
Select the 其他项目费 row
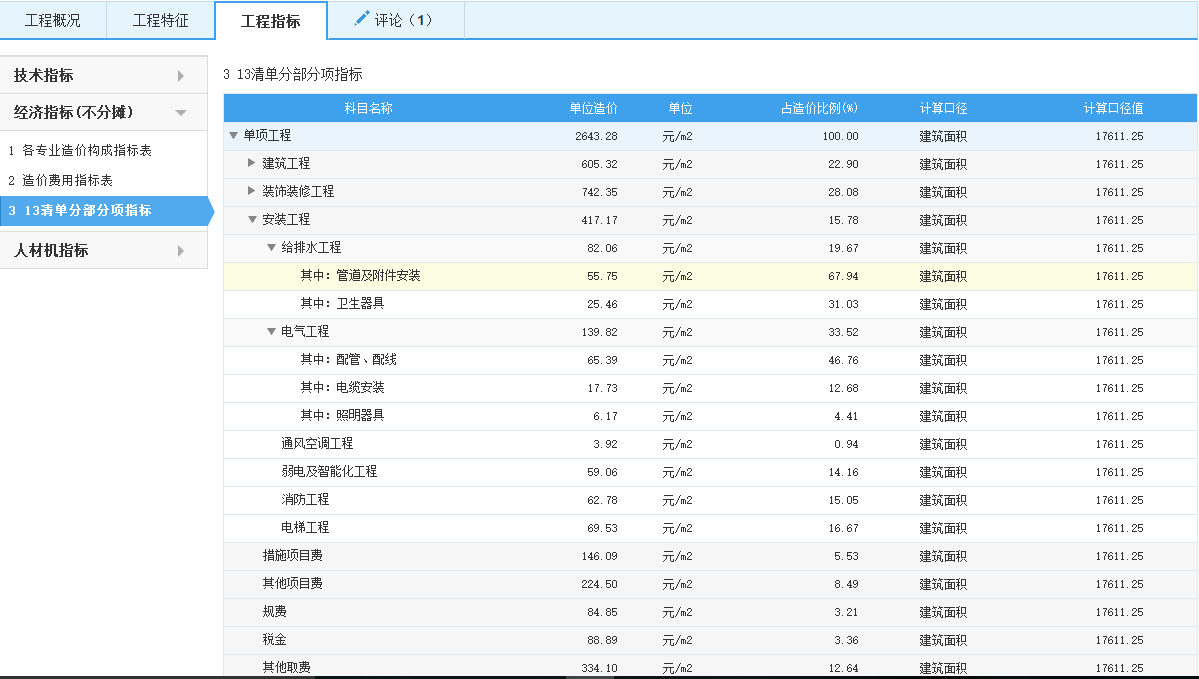point(710,584)
